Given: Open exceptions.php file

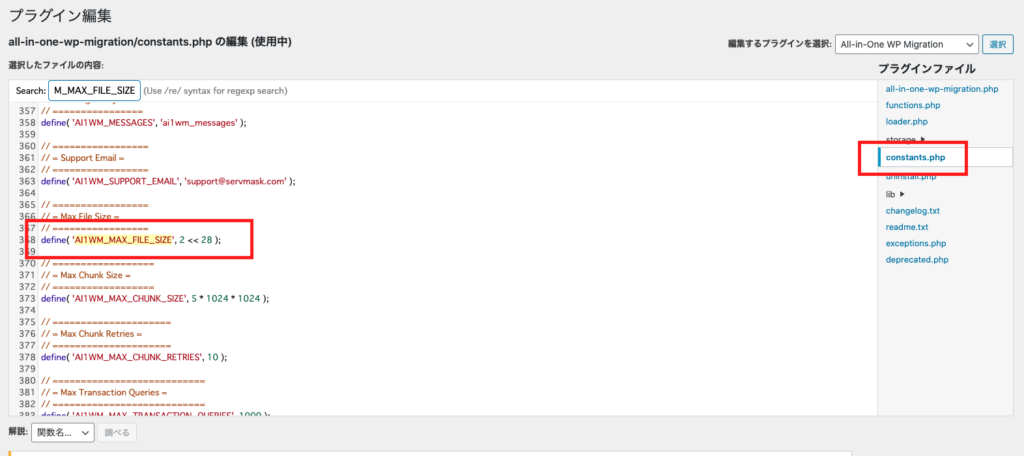Looking at the screenshot, I should (916, 243).
